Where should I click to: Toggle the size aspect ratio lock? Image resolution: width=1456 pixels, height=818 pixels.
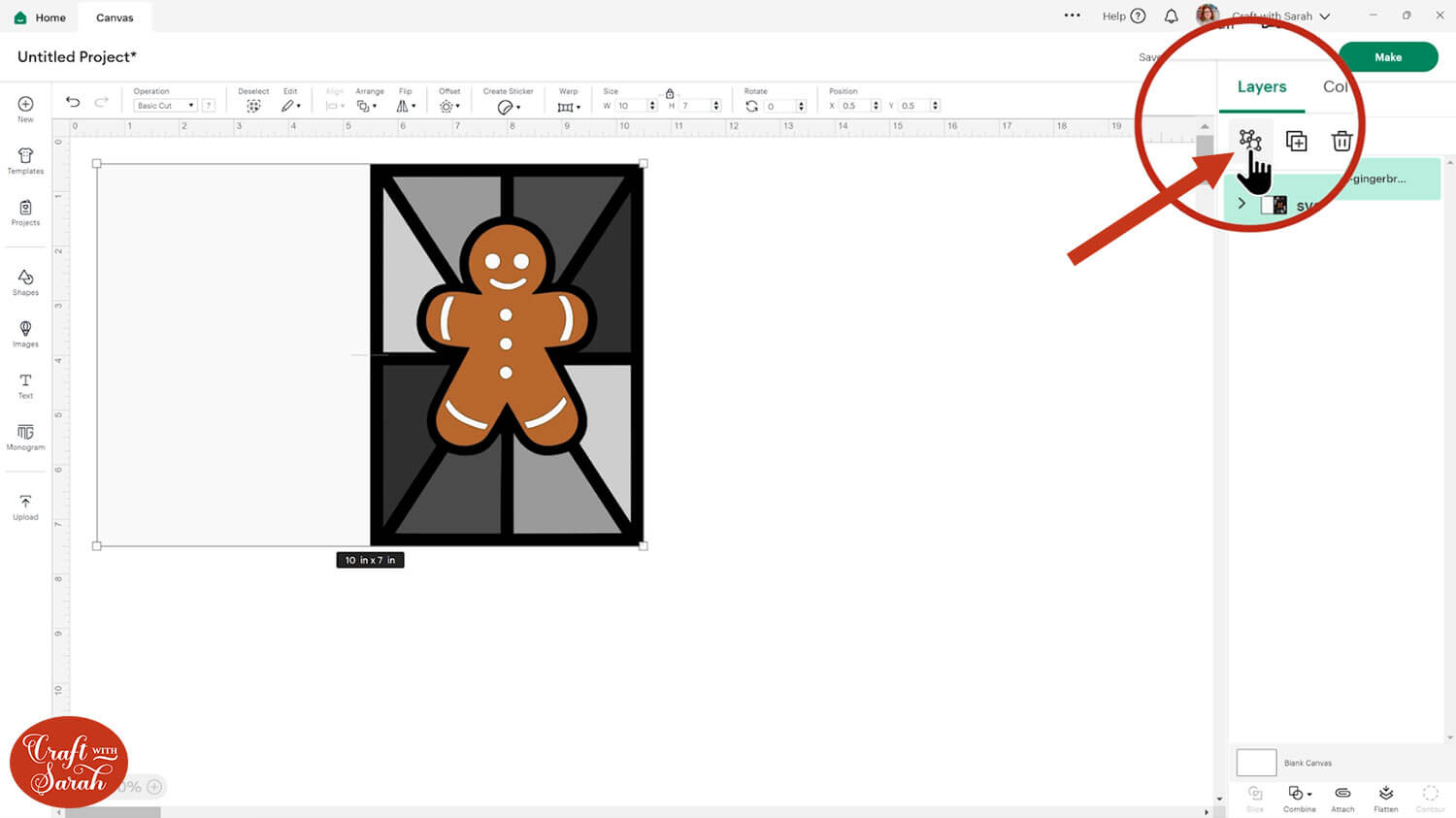670,93
